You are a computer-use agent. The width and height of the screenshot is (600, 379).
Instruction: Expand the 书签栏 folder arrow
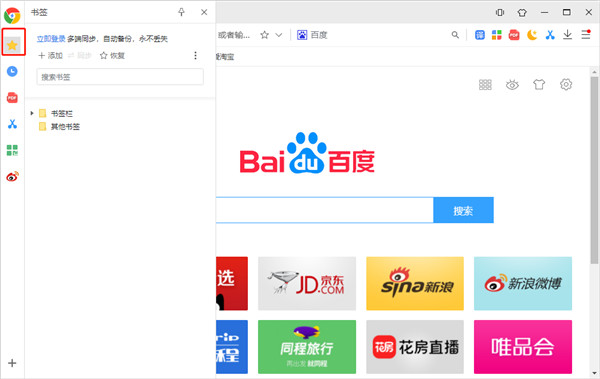click(32, 113)
